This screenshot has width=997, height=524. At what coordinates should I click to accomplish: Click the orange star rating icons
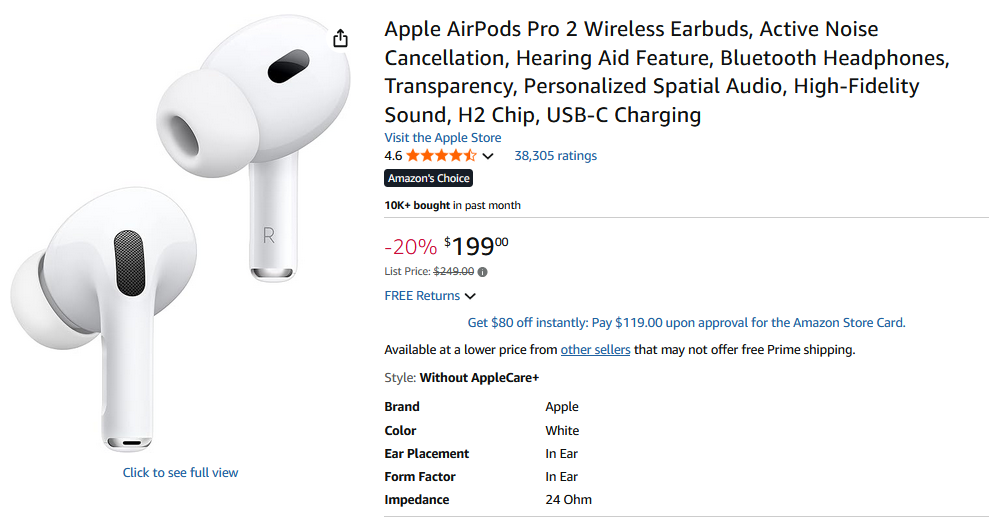[441, 156]
